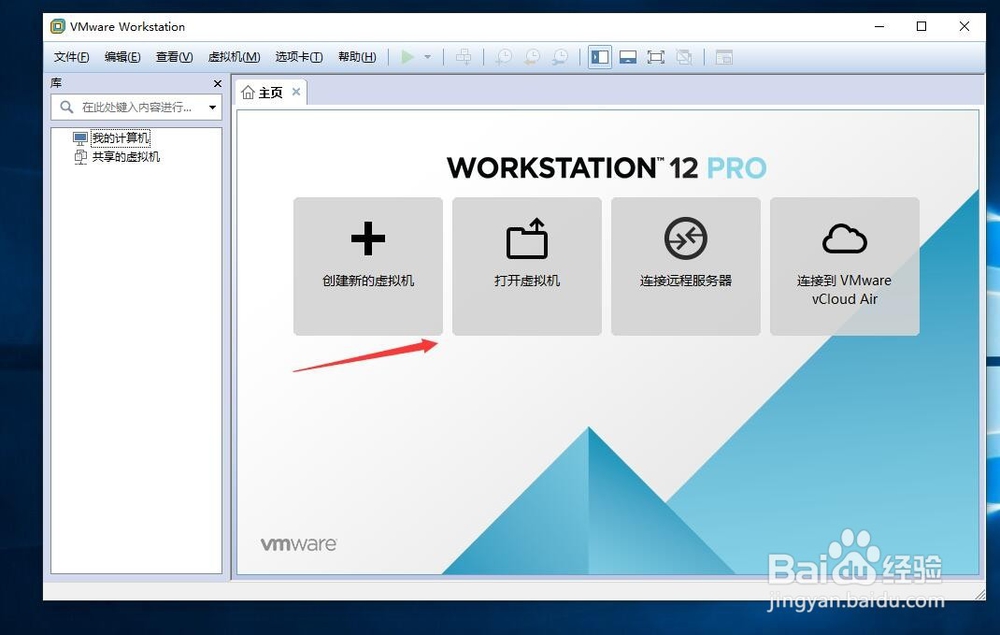
Task: Click the send Ctrl+Alt+Del toolbar icon
Action: tap(464, 57)
